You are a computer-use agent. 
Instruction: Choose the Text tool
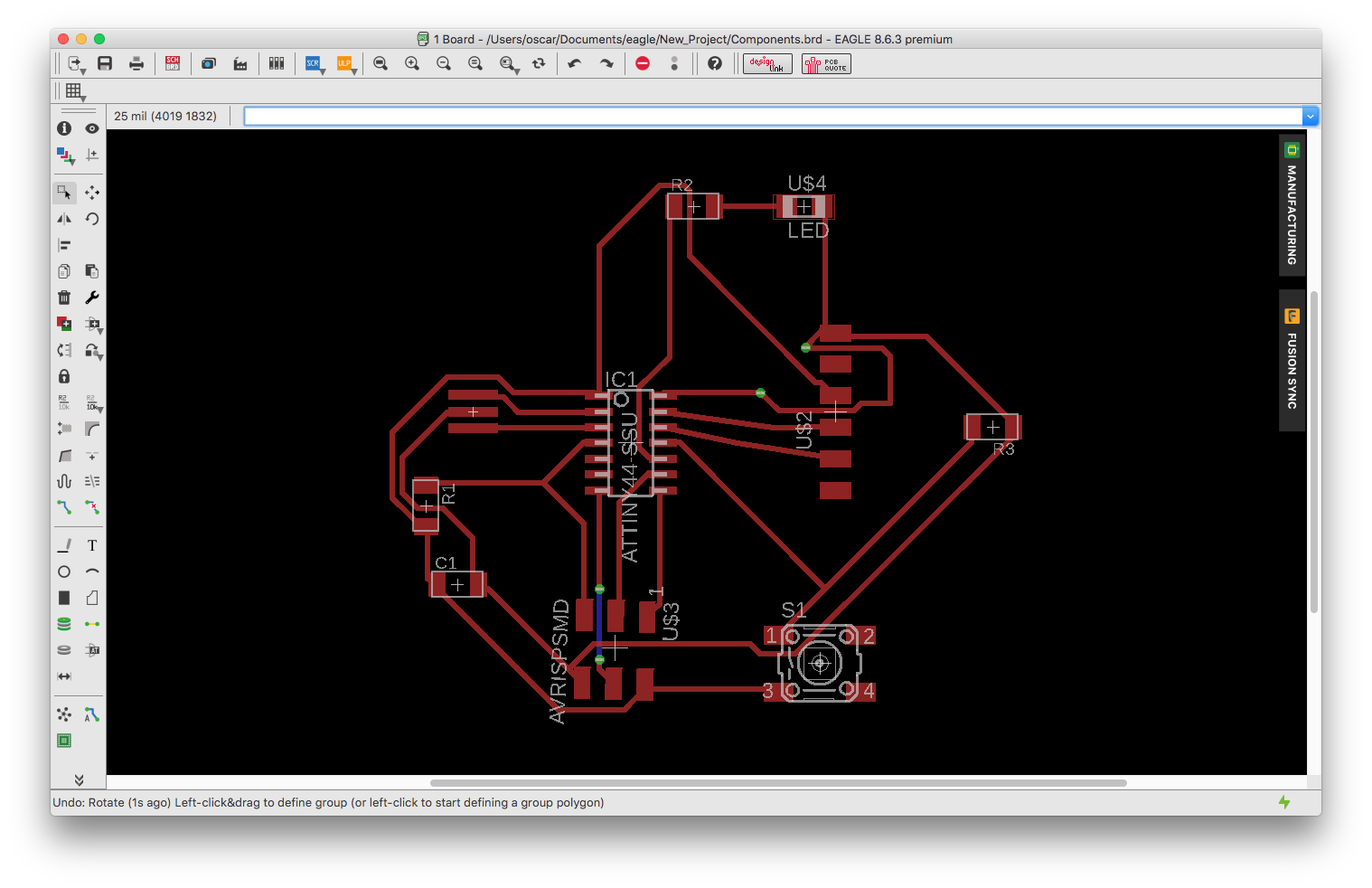tap(92, 545)
